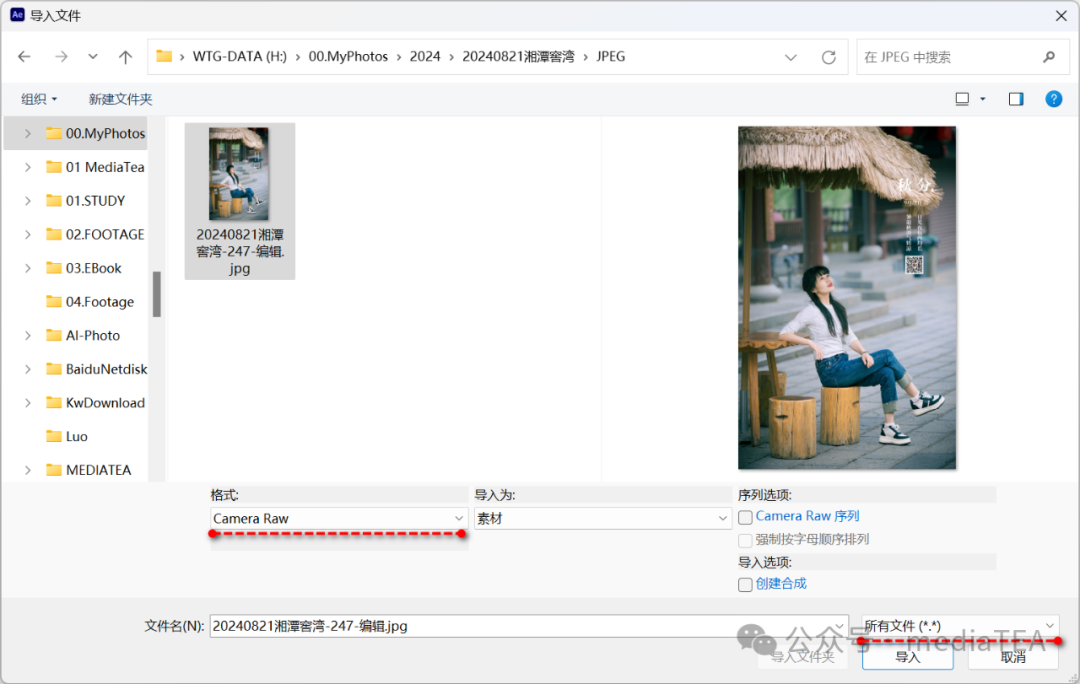Enable the Camera Raw 序列 checkbox
The width and height of the screenshot is (1080, 684).
(745, 517)
